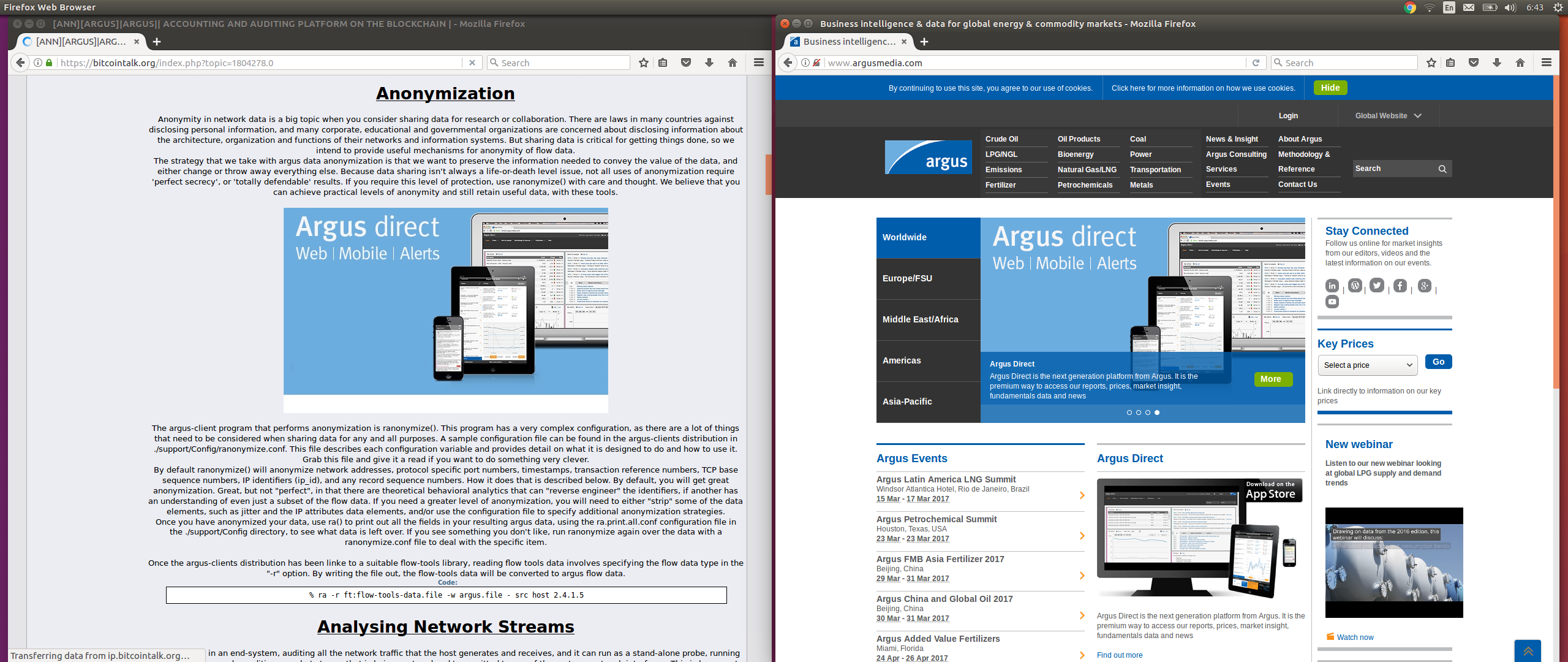Open En keyboard layout indicator
Screen dimensions: 1568x662
(1449, 7)
